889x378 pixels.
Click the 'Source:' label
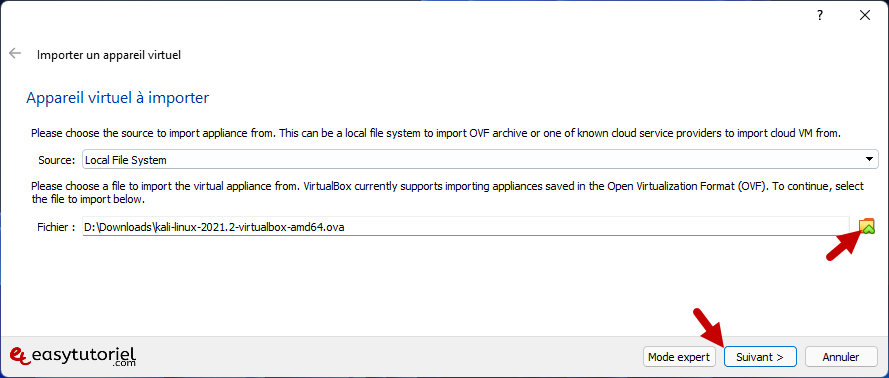tap(57, 160)
